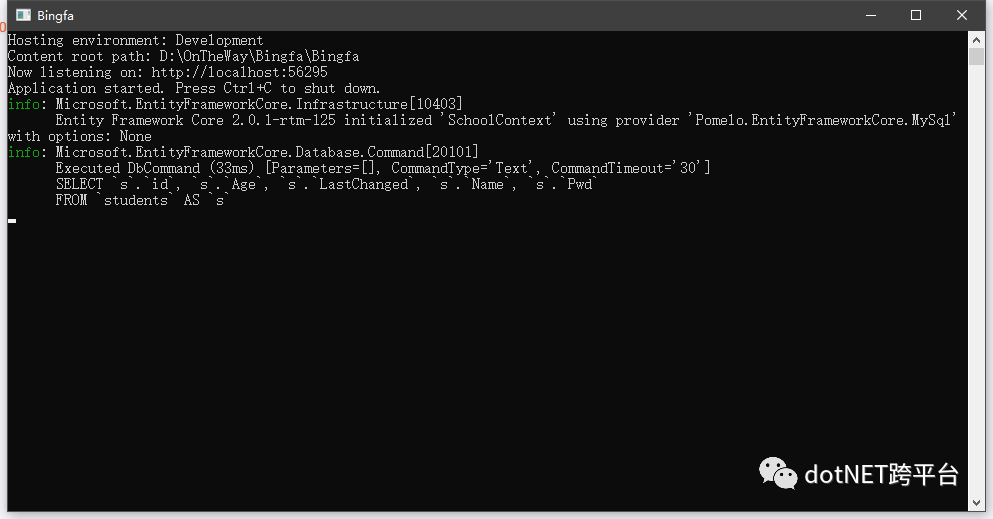Viewport: 993px width, 519px height.
Task: Click the blinking console cursor
Action: 12,221
